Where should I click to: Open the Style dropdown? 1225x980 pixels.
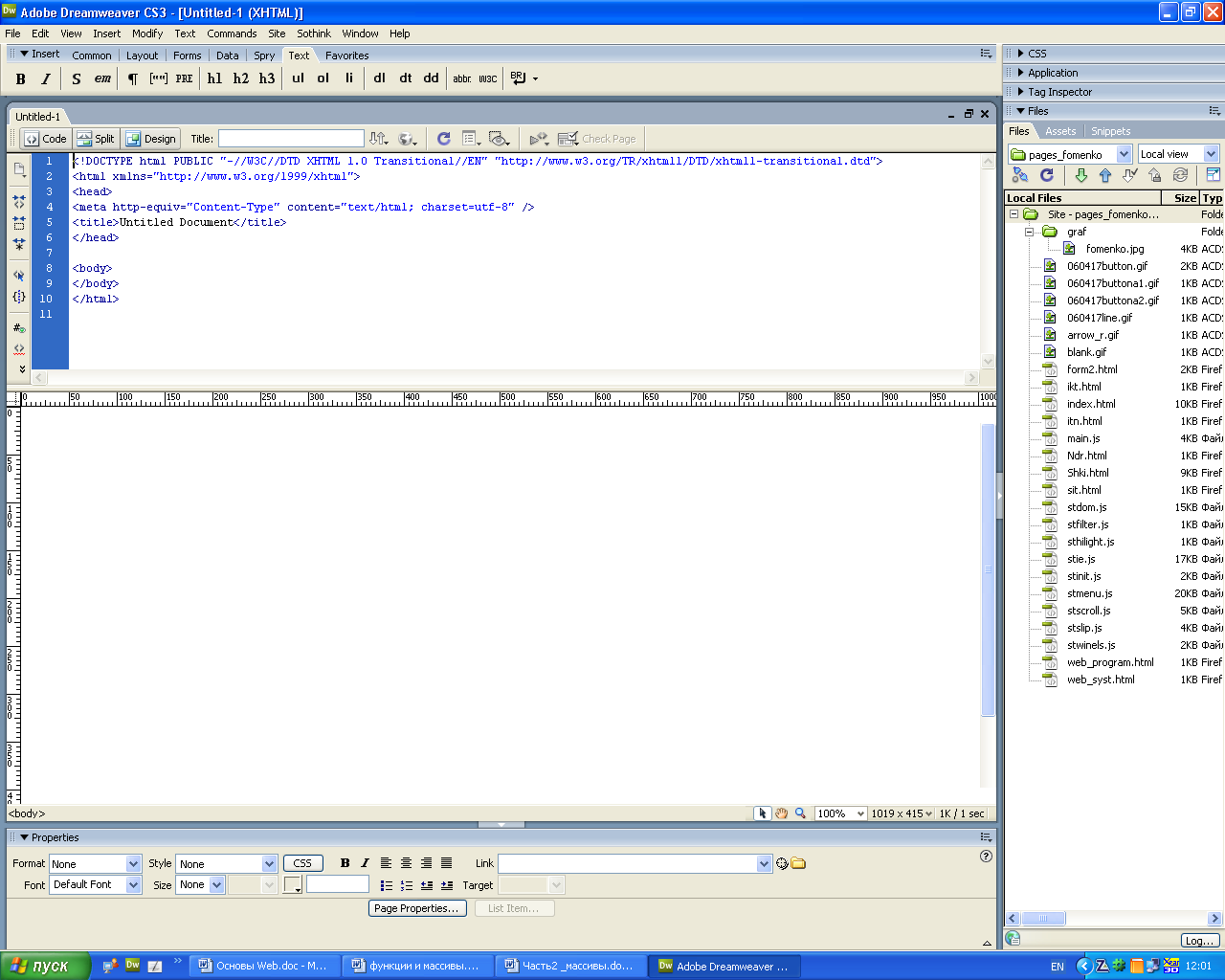click(227, 863)
